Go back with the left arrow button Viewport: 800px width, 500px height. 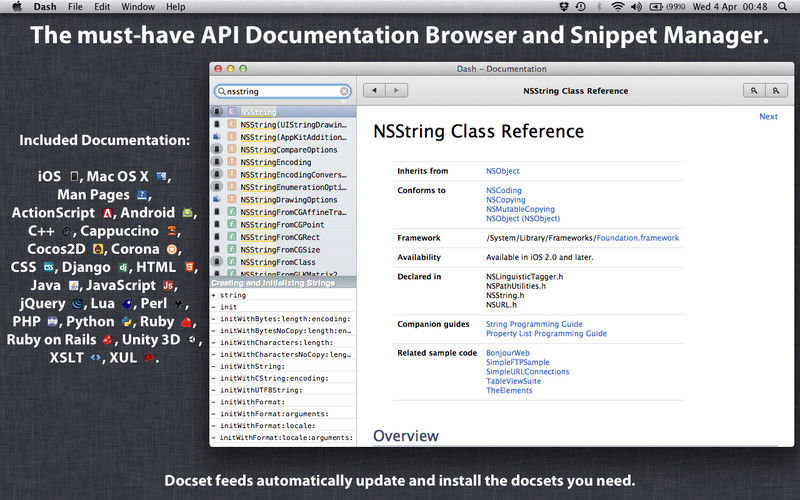374,91
